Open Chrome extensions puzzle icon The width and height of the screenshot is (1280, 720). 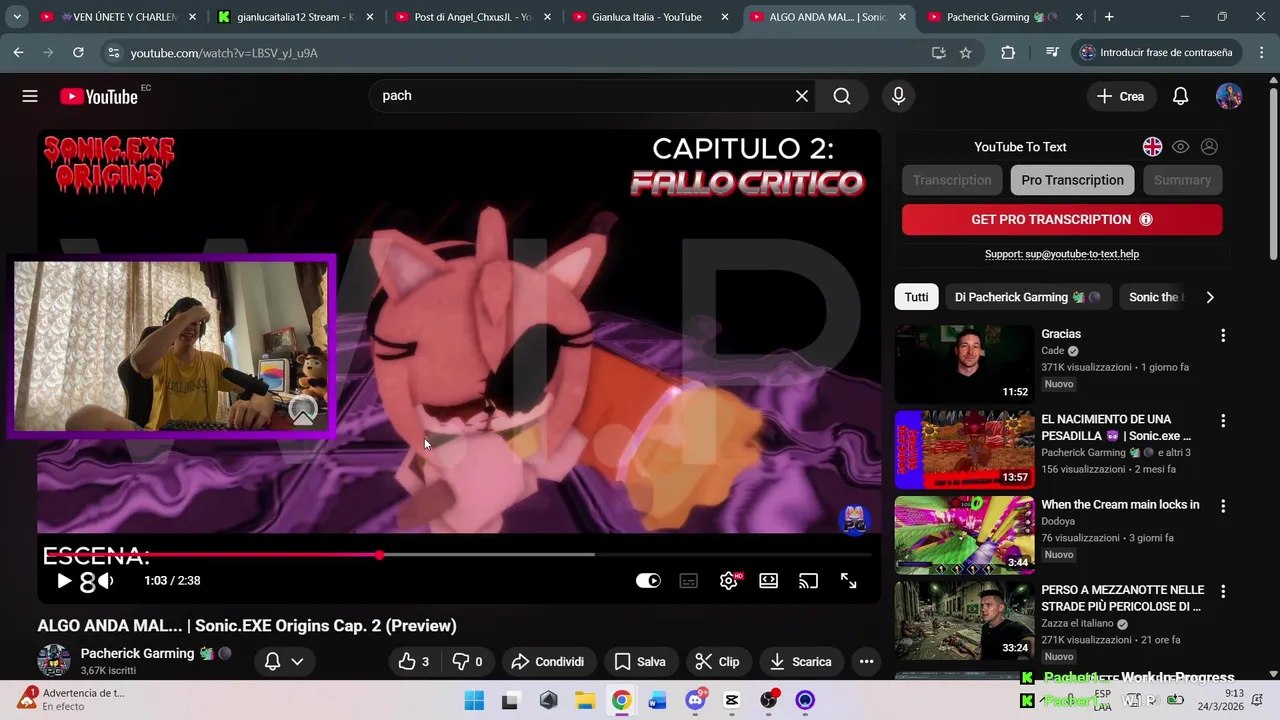coord(1008,53)
